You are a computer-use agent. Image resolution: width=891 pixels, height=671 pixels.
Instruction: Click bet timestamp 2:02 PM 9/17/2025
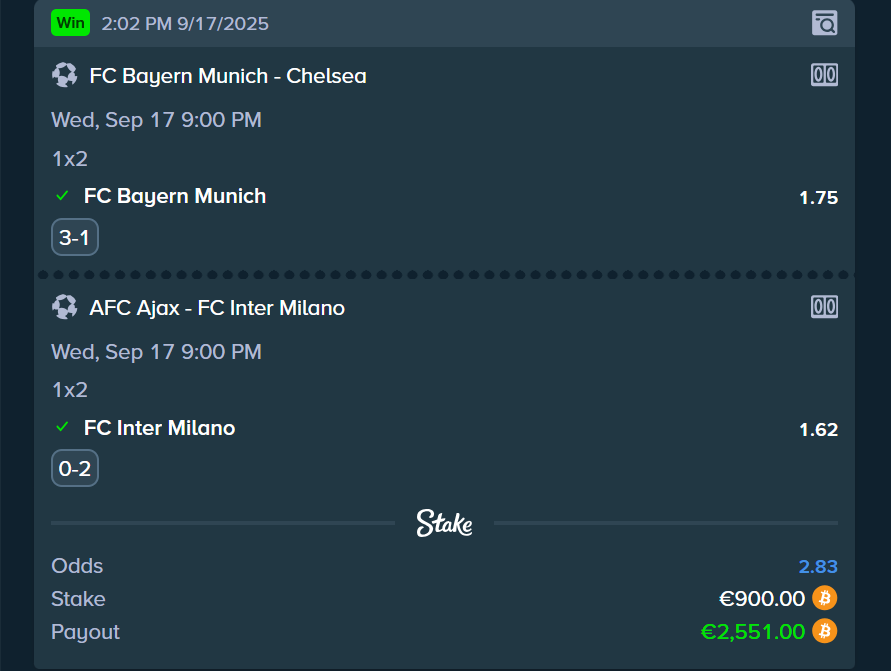pyautogui.click(x=185, y=23)
